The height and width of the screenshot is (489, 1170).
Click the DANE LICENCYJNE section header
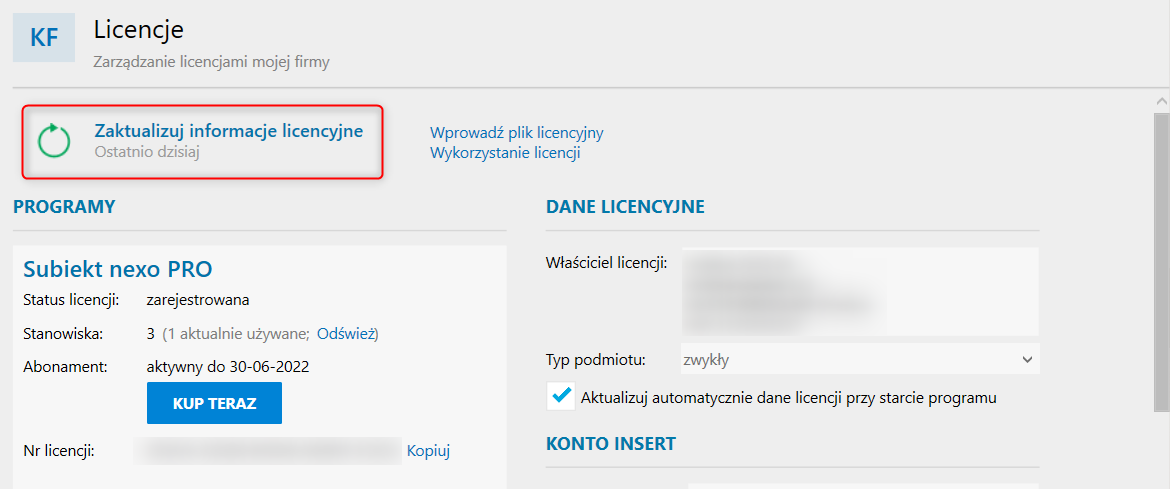point(625,208)
